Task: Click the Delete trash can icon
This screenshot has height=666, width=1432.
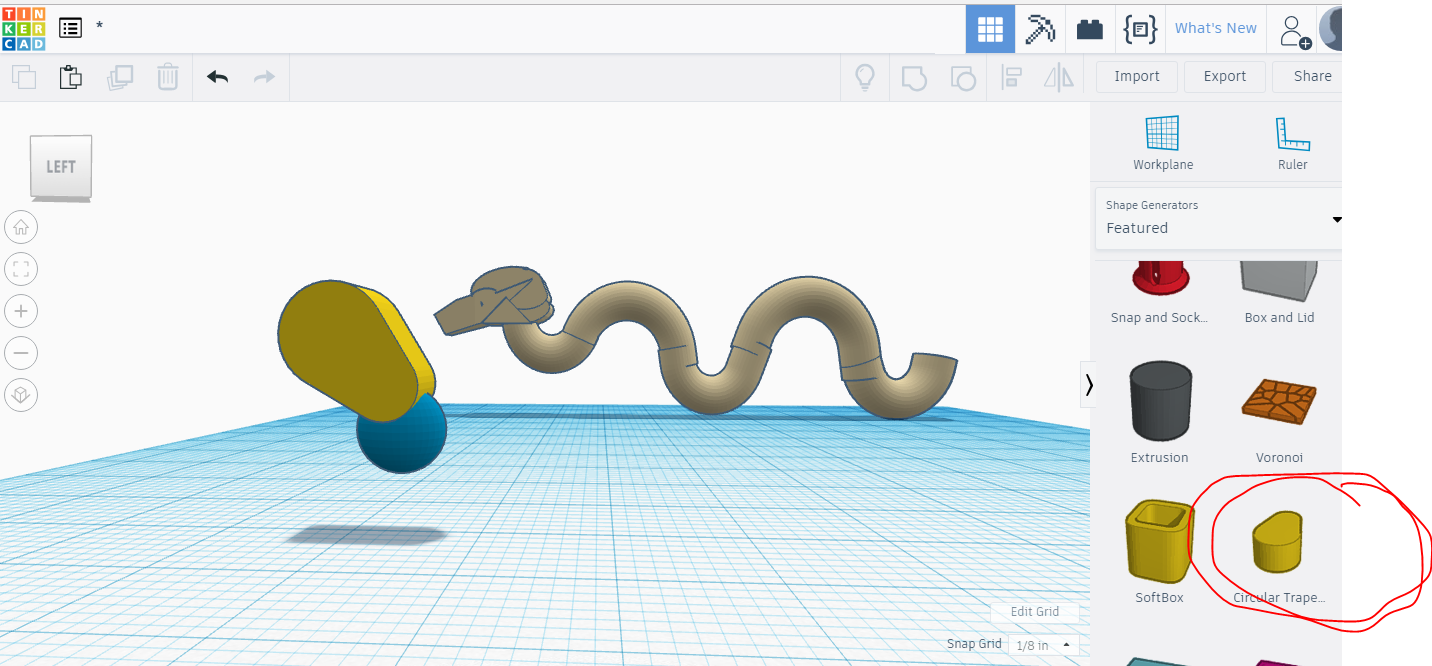Action: (x=167, y=77)
